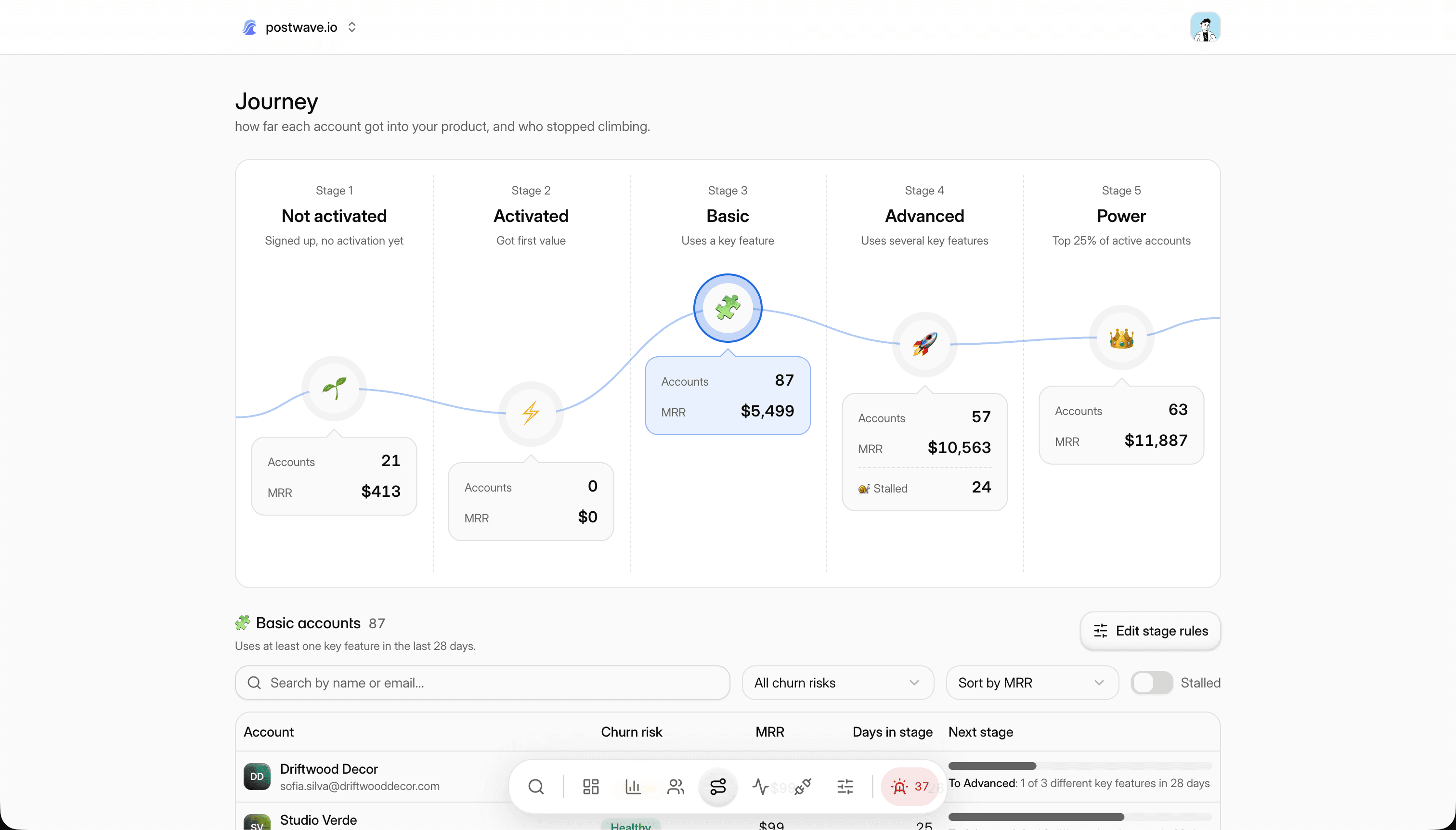Click the Basic accounts heading

coord(308,623)
